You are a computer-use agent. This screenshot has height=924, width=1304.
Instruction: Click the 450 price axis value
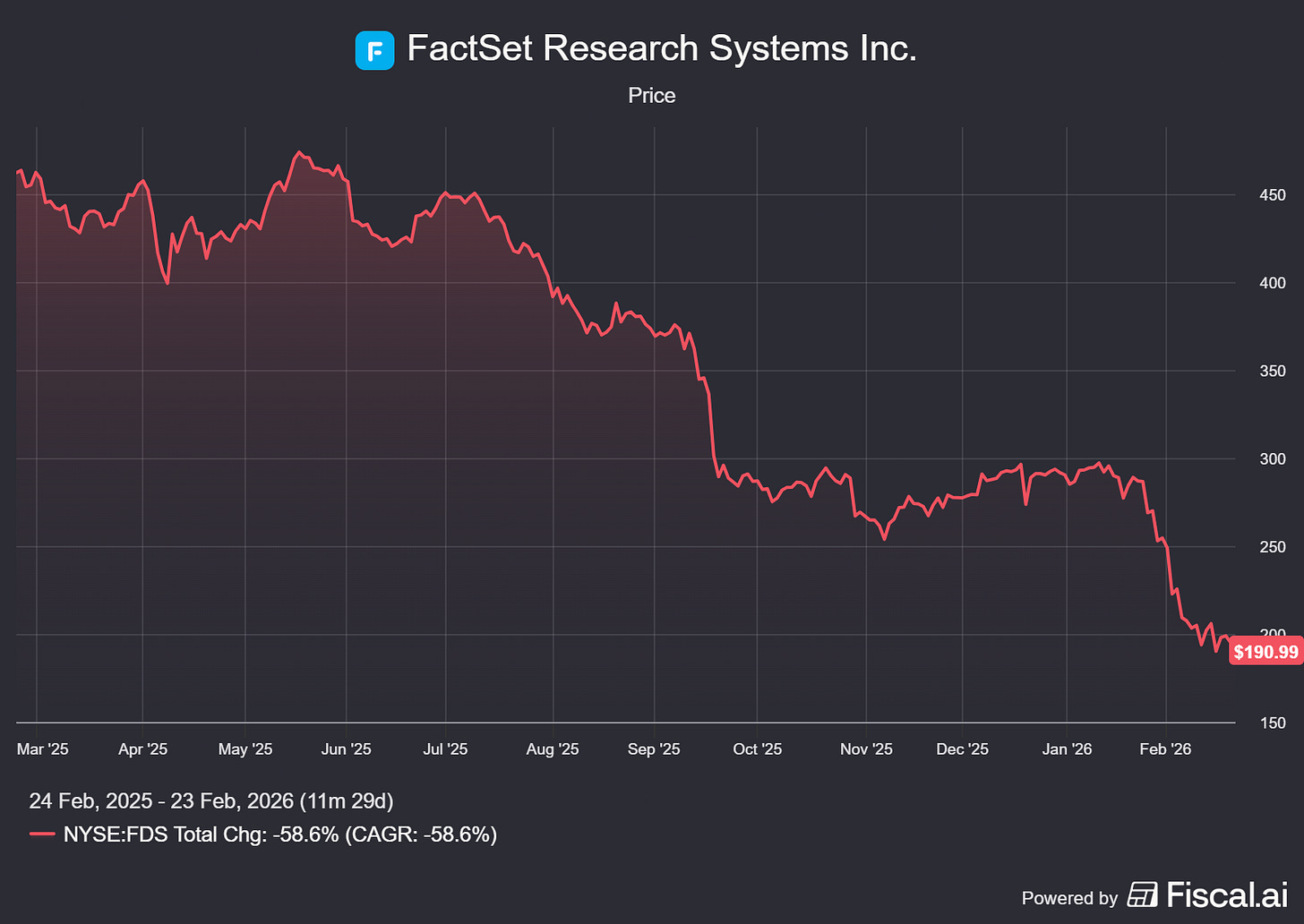click(x=1273, y=195)
